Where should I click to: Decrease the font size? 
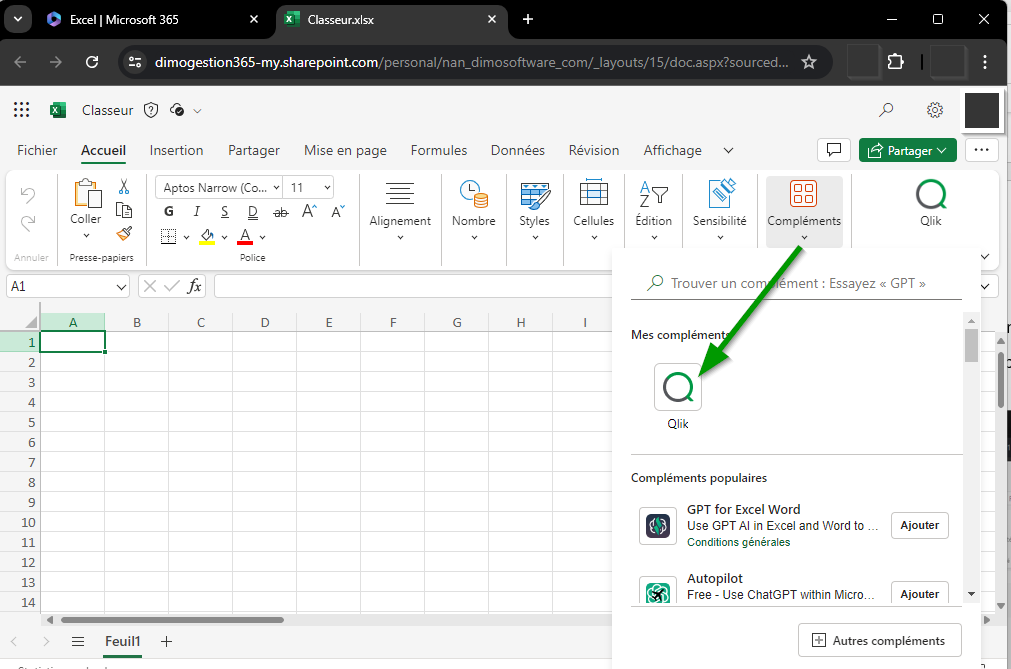pyautogui.click(x=338, y=211)
